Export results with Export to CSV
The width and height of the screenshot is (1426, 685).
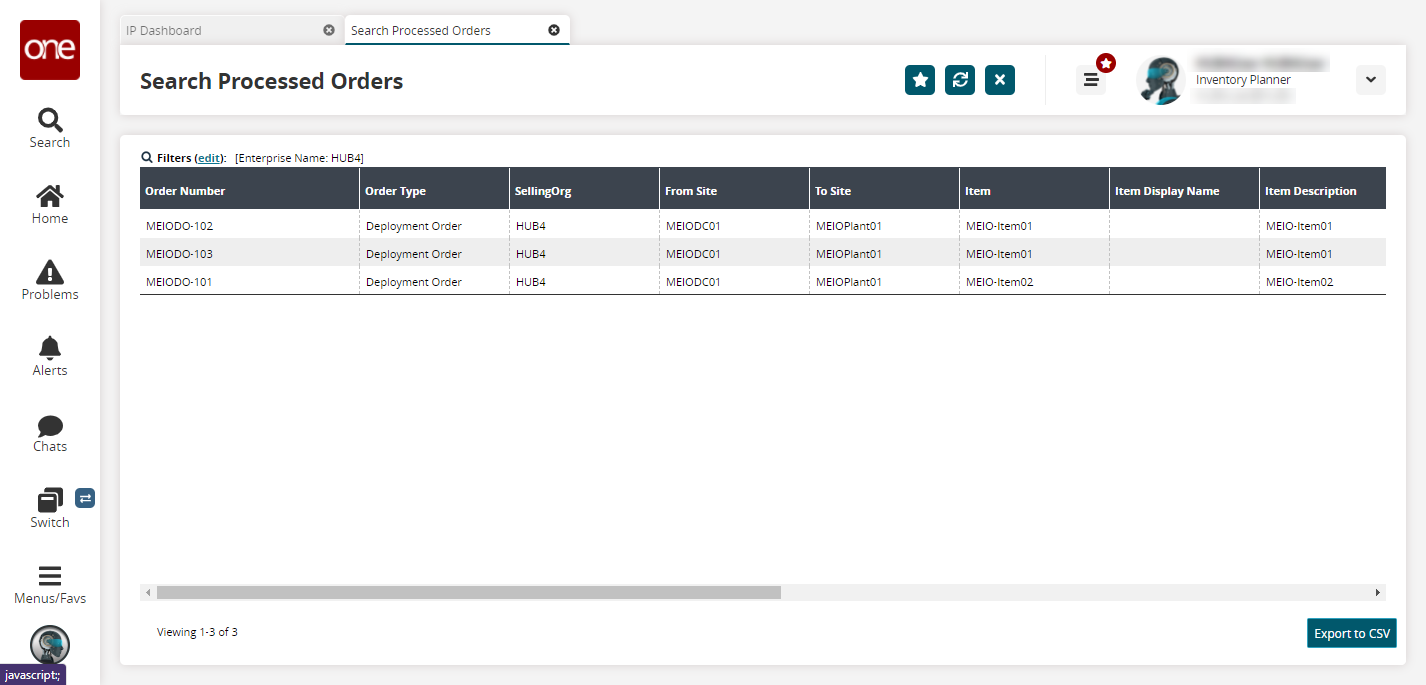click(x=1351, y=633)
